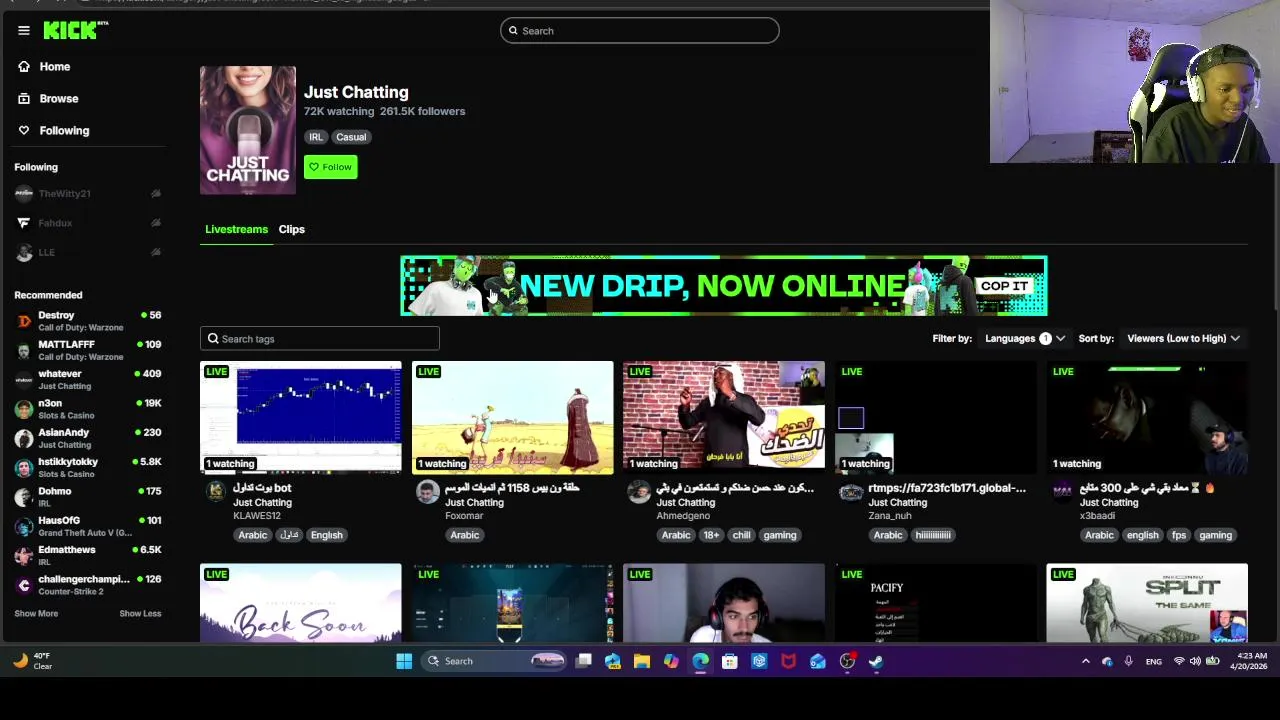
Task: Click Zana_nuh streamer avatar
Action: pyautogui.click(x=850, y=491)
